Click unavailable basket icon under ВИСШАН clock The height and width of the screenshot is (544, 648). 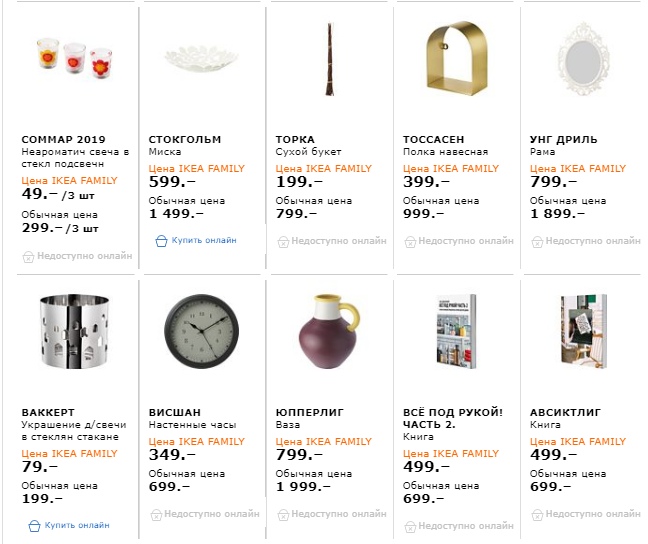tap(156, 512)
